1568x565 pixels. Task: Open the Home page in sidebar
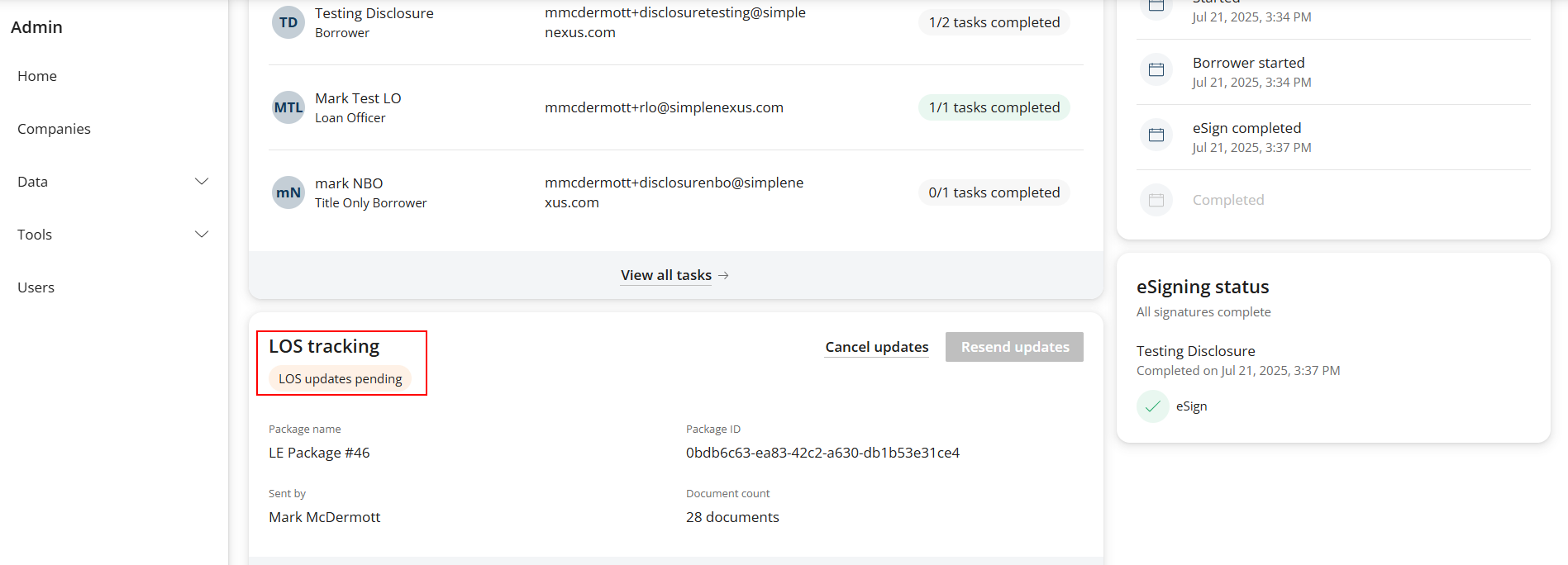click(x=37, y=76)
